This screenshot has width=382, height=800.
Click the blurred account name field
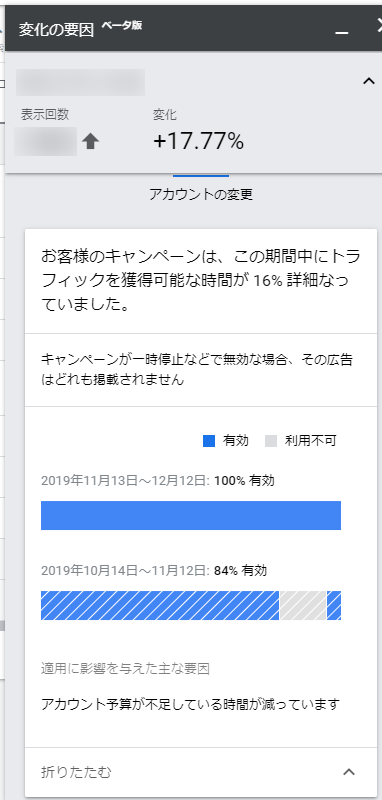(81, 83)
